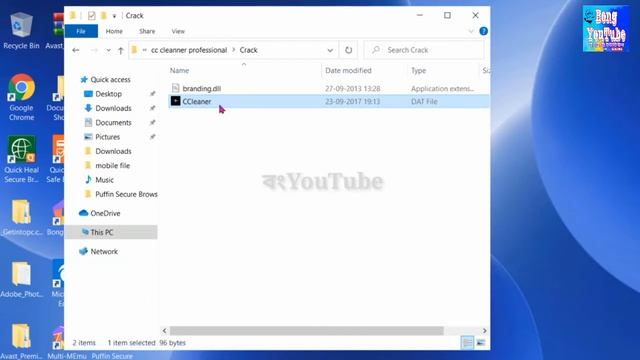Go up one folder level arrow
Image resolution: width=640 pixels, height=360 pixels.
[120, 50]
